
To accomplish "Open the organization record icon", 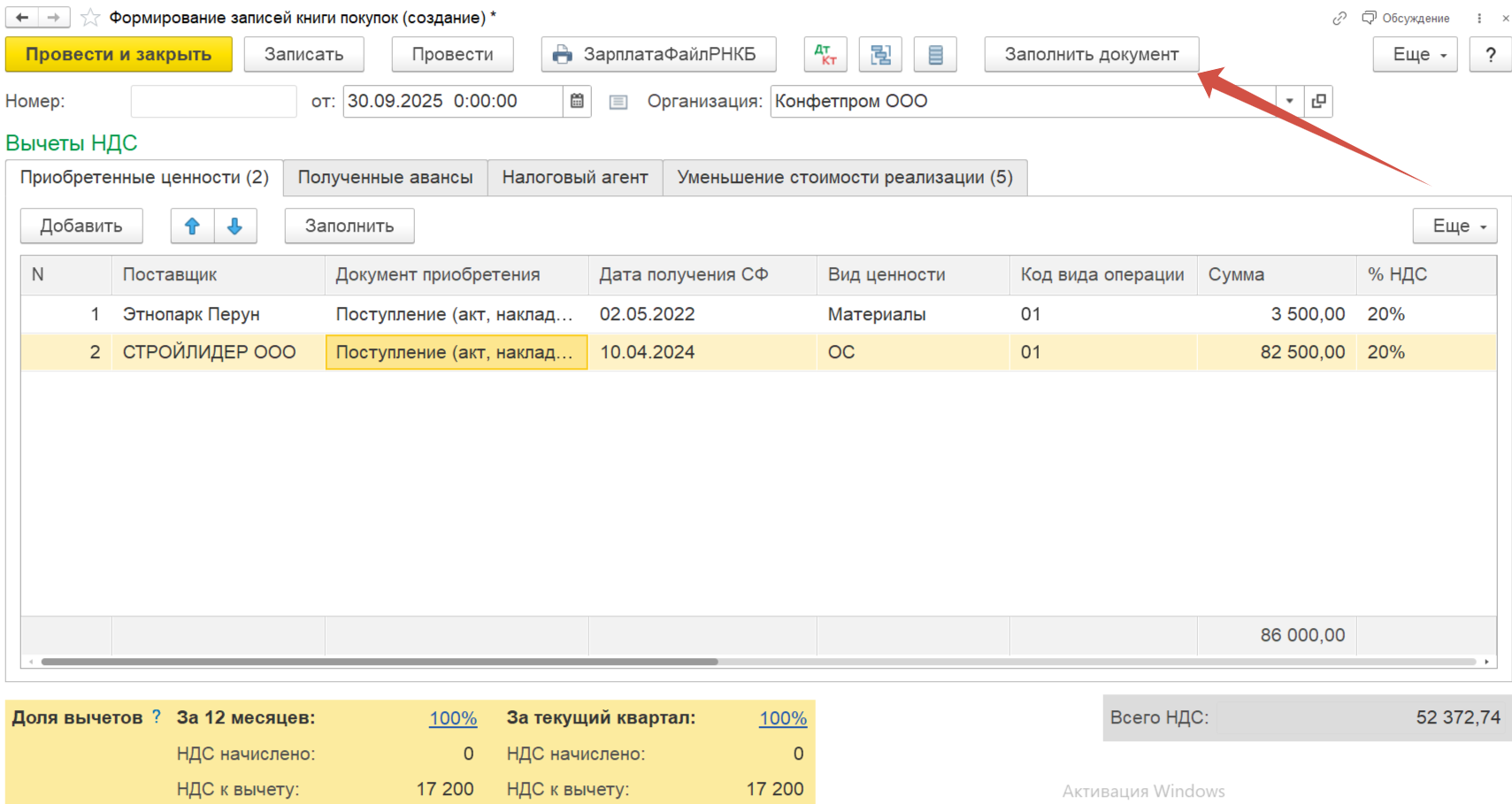I will point(1318,102).
